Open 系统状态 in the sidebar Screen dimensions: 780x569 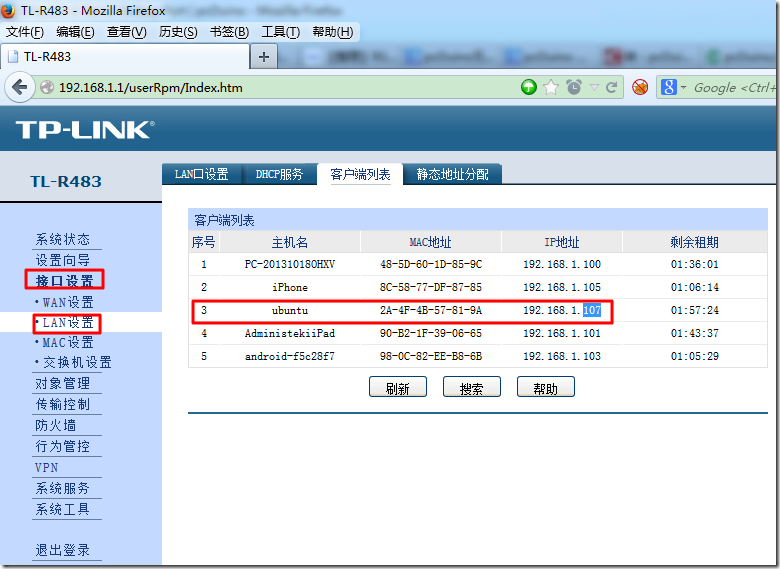[63, 239]
